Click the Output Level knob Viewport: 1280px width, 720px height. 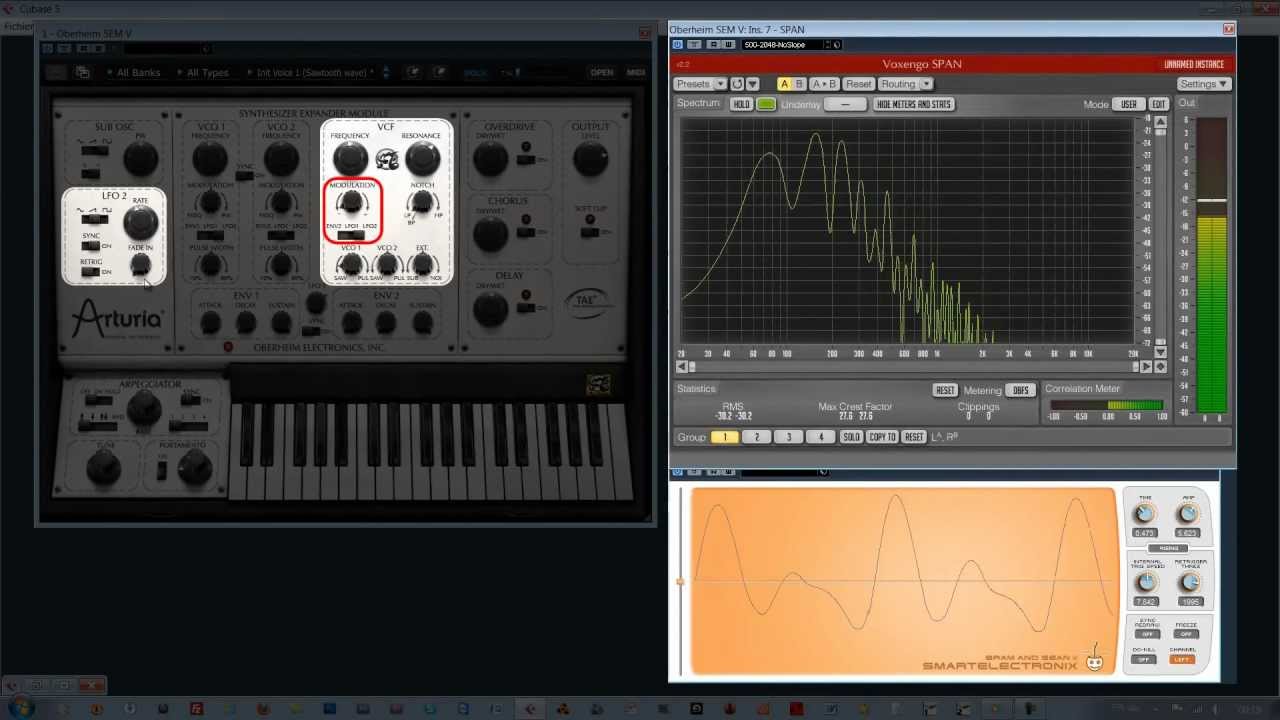590,158
